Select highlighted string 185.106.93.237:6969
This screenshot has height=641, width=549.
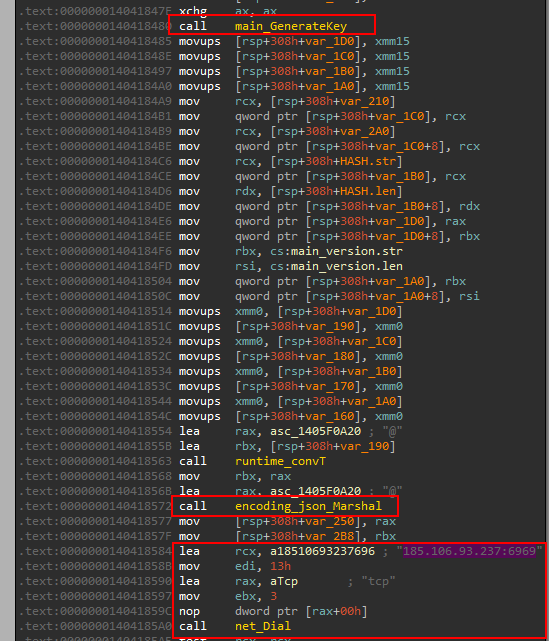[x=469, y=551]
